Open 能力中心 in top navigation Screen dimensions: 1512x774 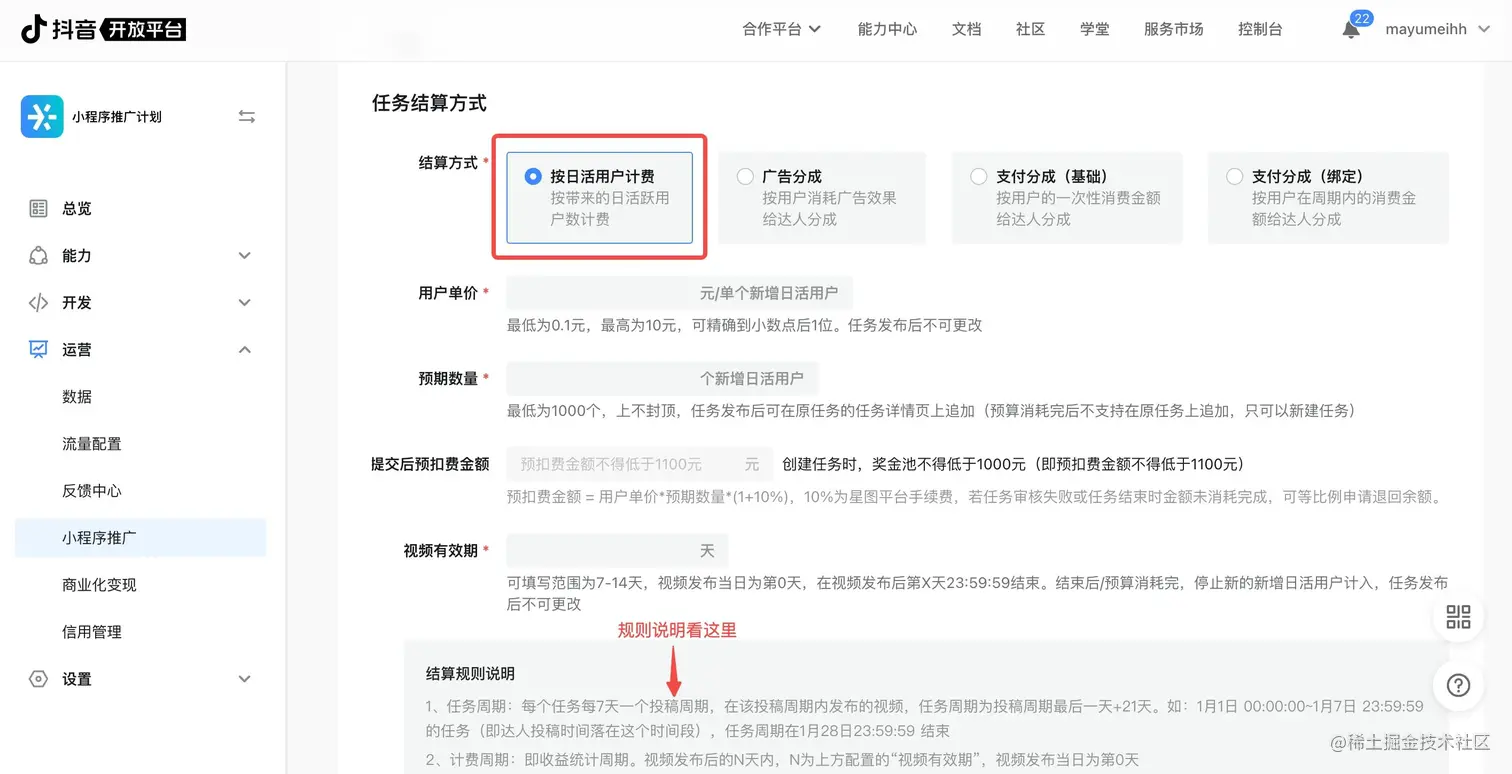[887, 29]
